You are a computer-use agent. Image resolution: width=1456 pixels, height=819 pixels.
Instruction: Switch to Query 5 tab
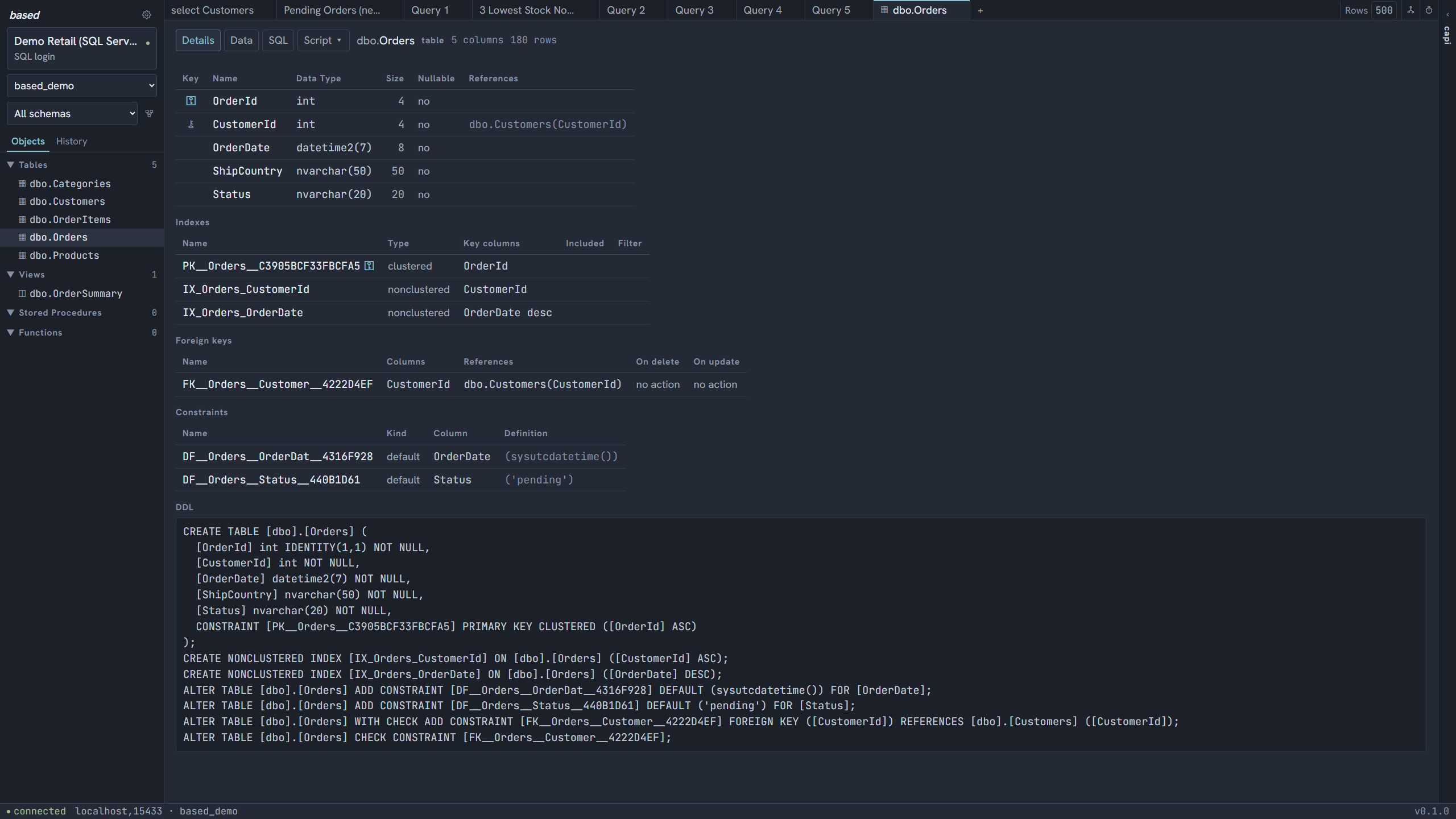(839, 10)
